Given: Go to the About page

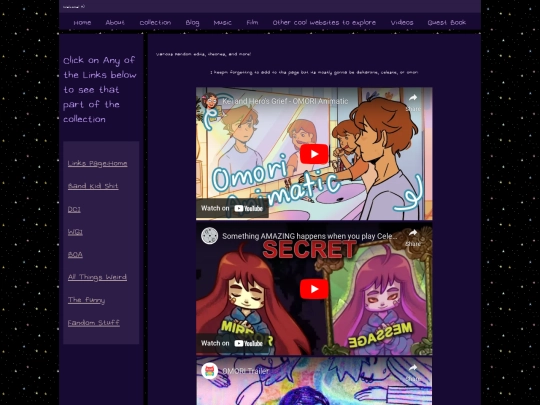Looking at the screenshot, I should (x=115, y=22).
